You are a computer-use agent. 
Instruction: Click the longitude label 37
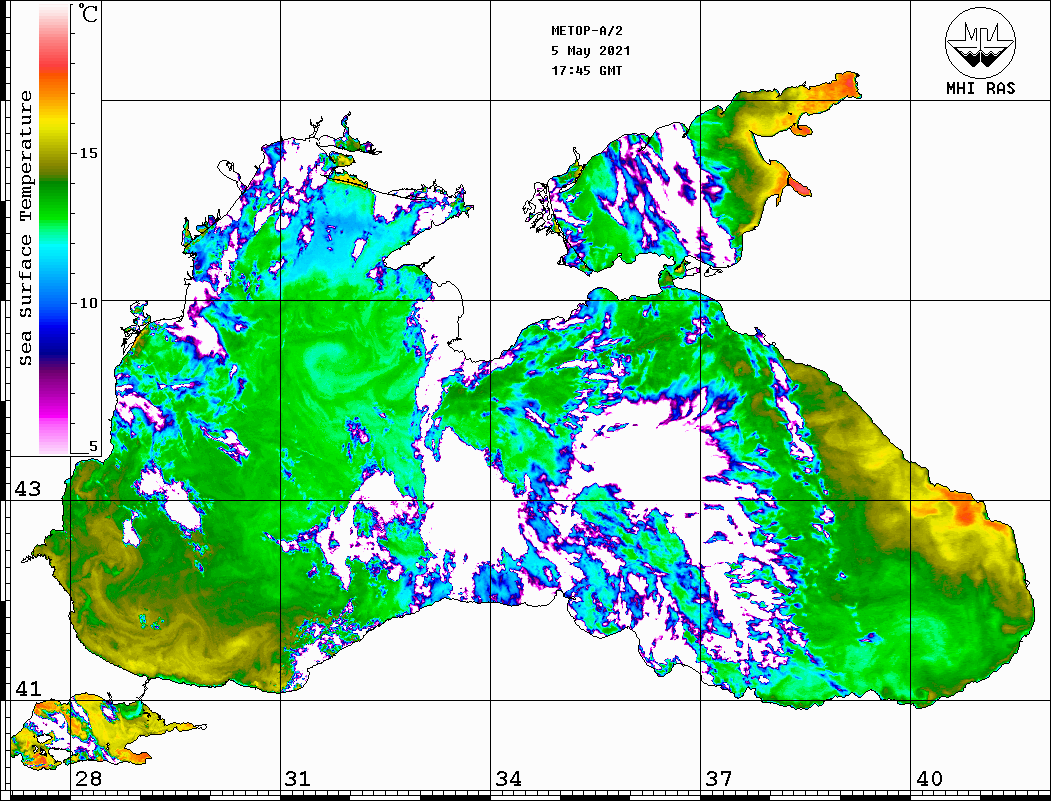[x=719, y=778]
